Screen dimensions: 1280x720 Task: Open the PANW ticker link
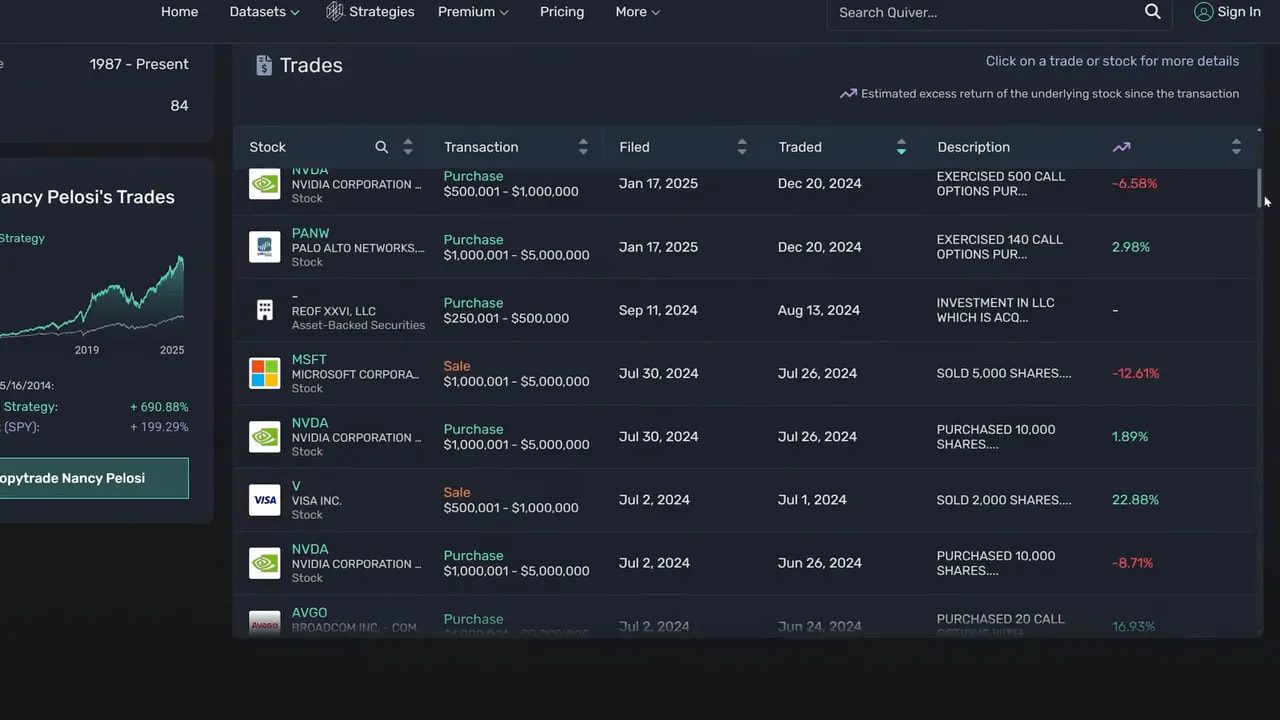click(x=310, y=233)
